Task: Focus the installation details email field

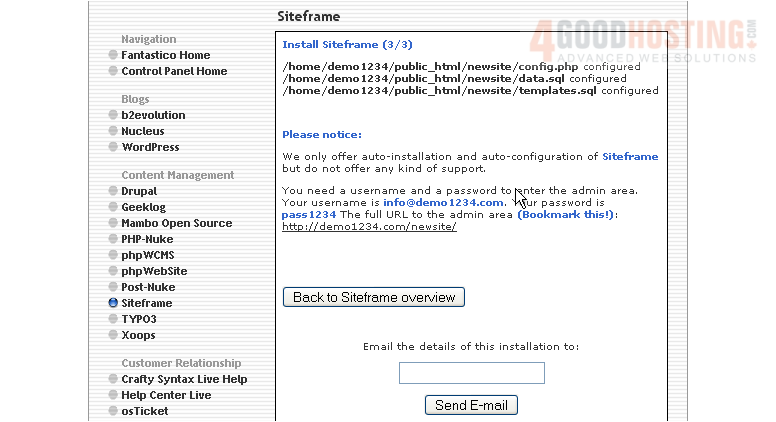Action: tap(471, 373)
